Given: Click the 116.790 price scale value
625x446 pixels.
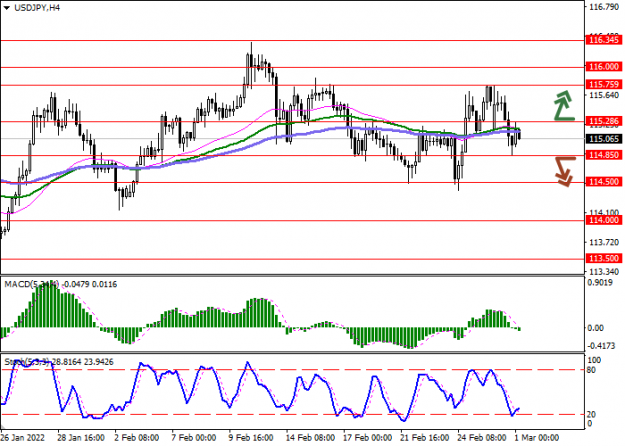Looking at the screenshot, I should pos(604,7).
